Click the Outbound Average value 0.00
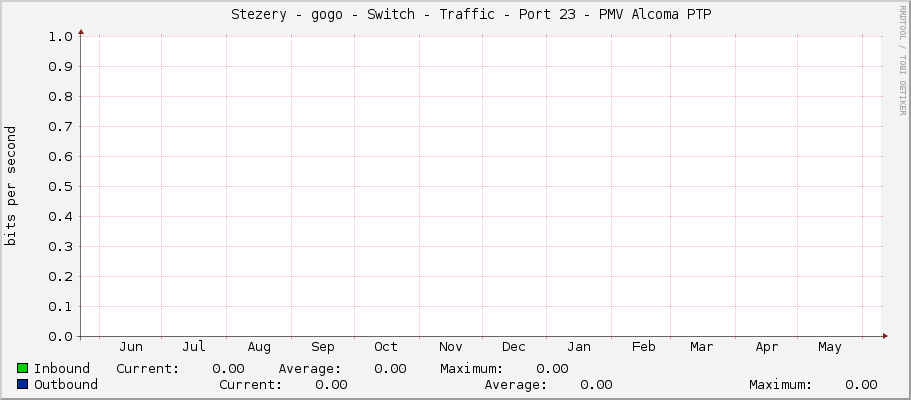911x400 pixels. [596, 385]
